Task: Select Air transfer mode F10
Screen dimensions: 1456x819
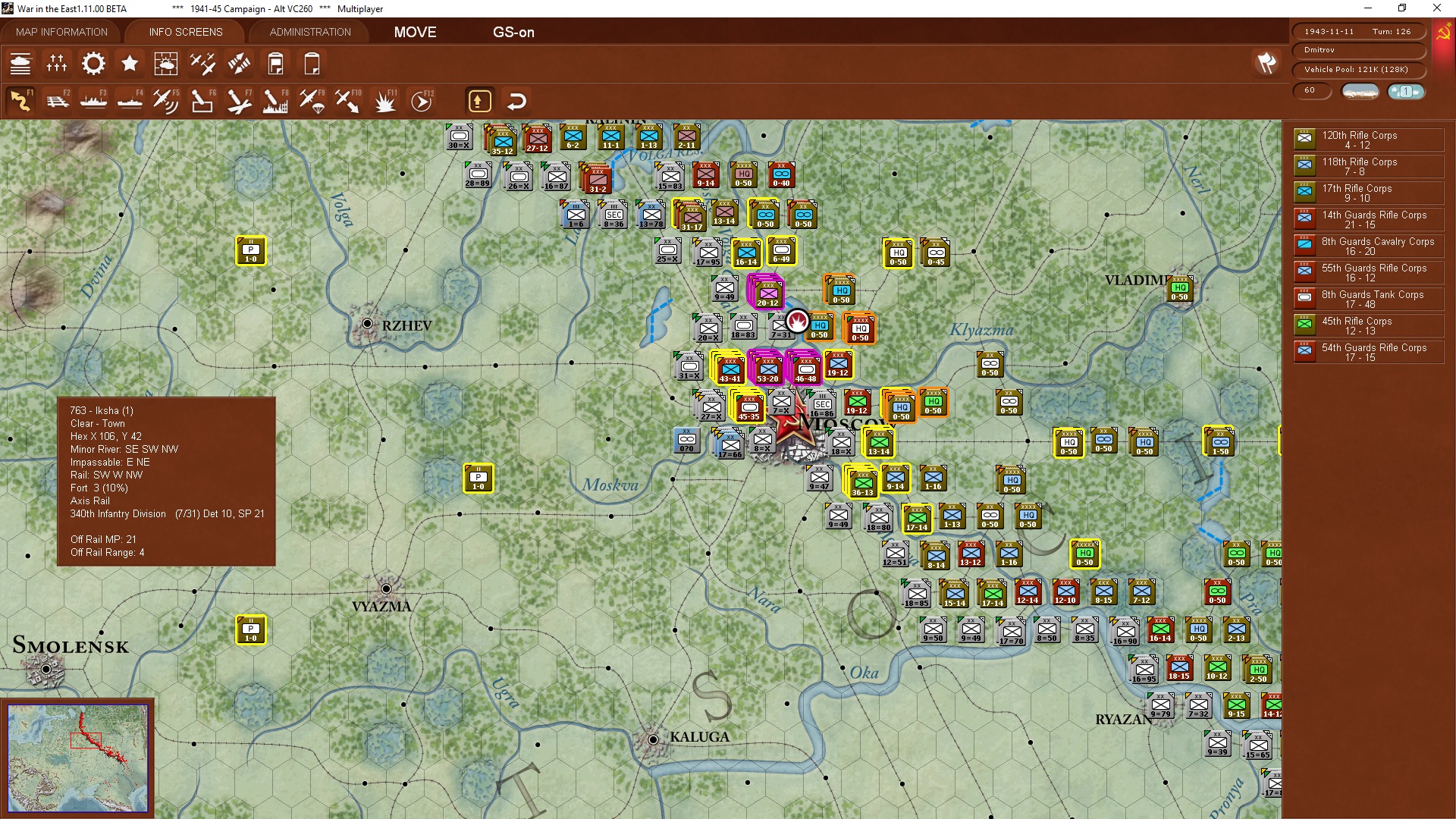Action: click(x=348, y=101)
